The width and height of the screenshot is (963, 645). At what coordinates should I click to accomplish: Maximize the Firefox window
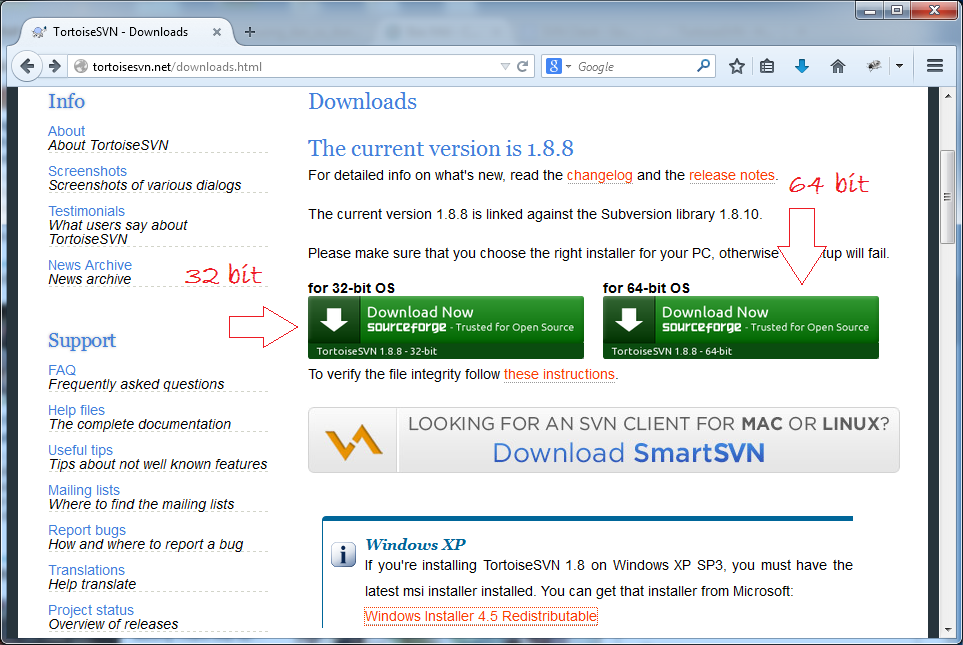click(897, 10)
